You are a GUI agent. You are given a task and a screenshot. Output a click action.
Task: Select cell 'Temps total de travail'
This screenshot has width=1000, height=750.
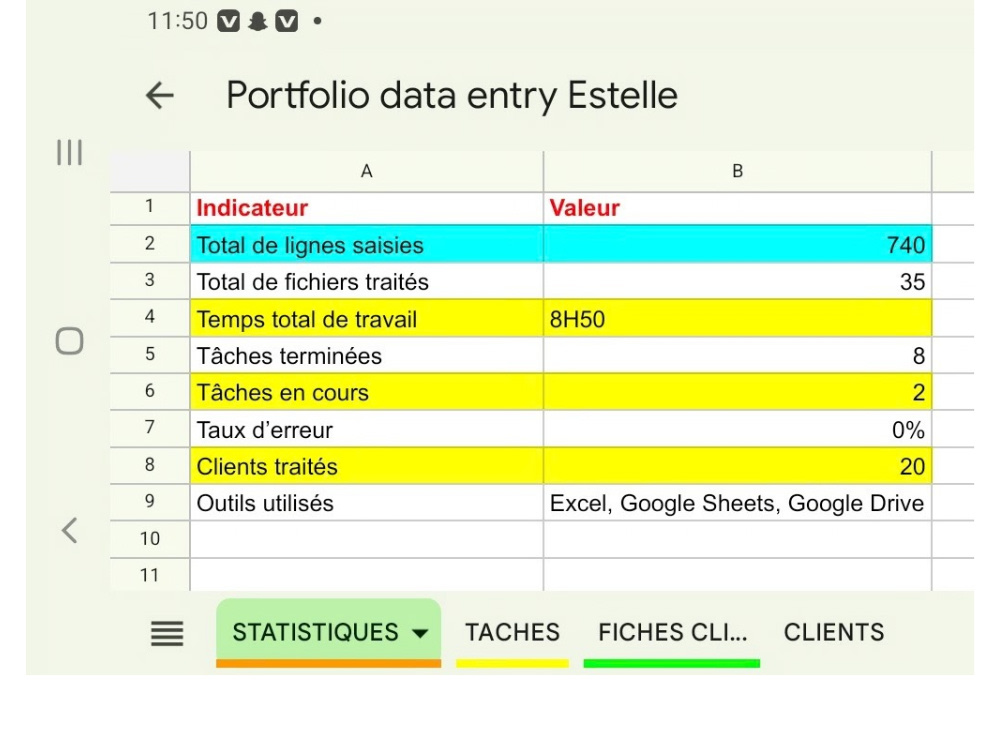pos(367,318)
